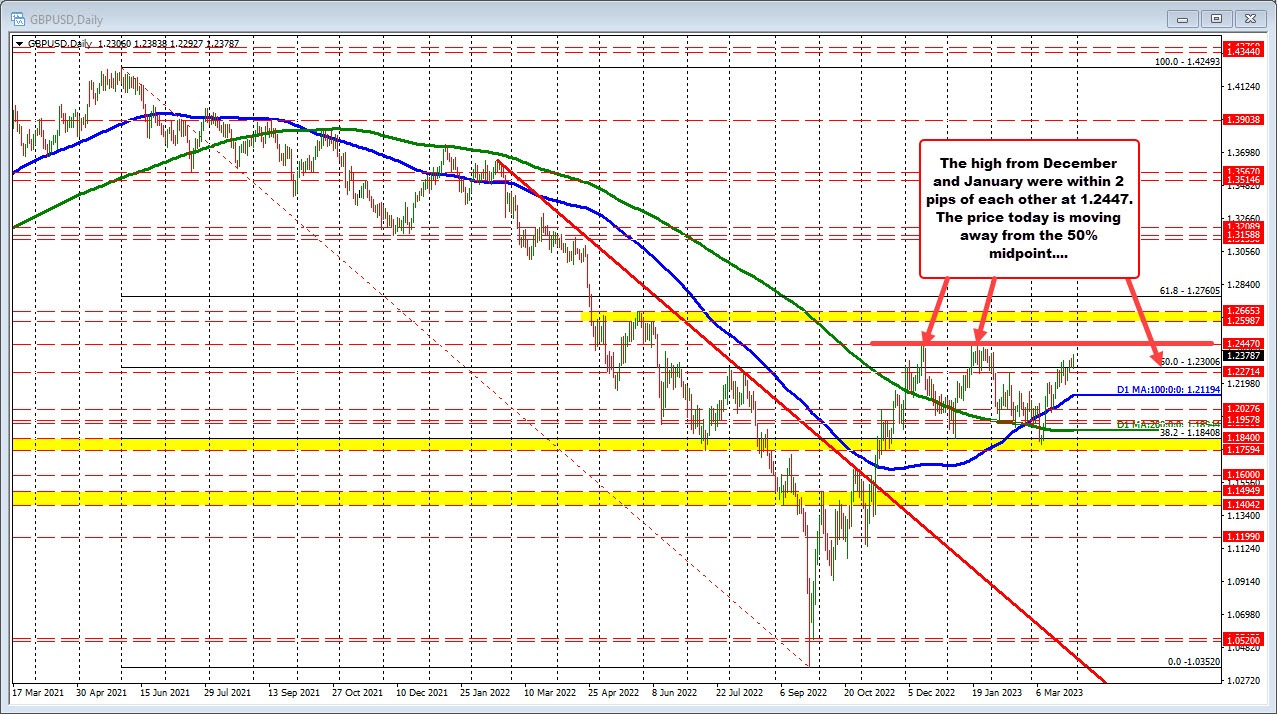
Task: Click the 1.21980 price scale value
Action: coord(1245,383)
